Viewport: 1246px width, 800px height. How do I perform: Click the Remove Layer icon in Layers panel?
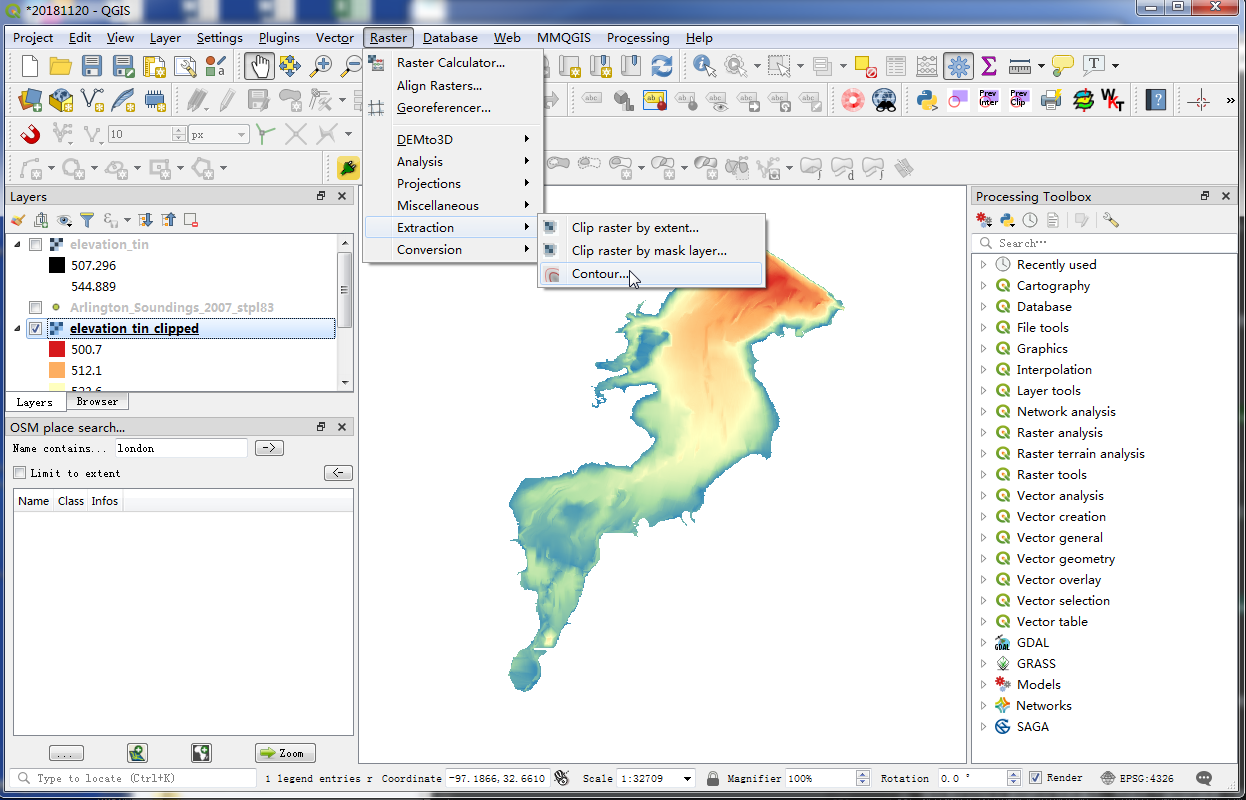[191, 220]
